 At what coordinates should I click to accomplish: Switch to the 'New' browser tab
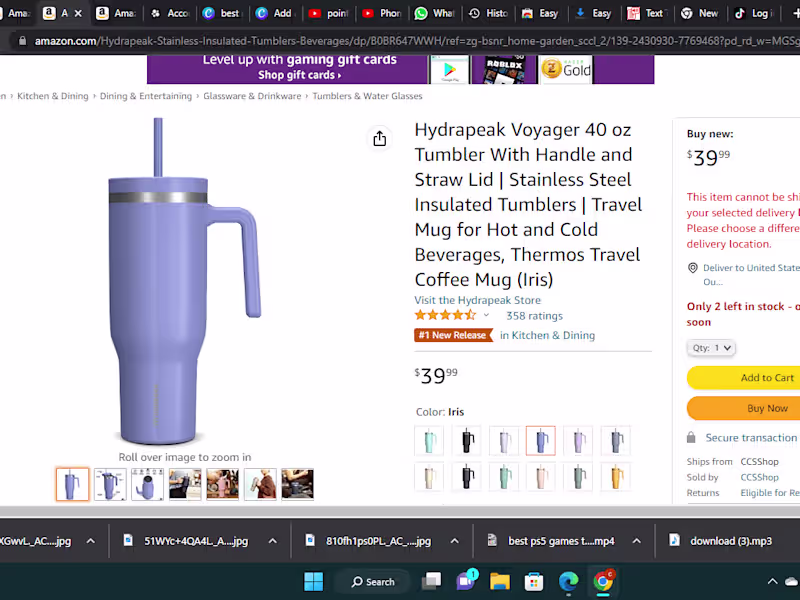(700, 13)
